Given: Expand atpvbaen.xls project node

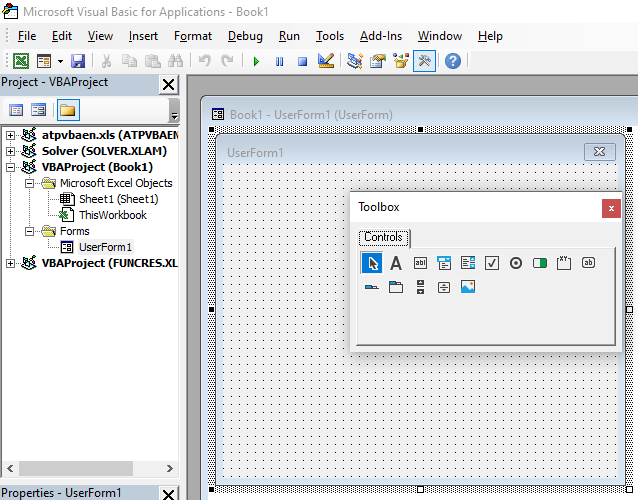Looking at the screenshot, I should [10, 135].
